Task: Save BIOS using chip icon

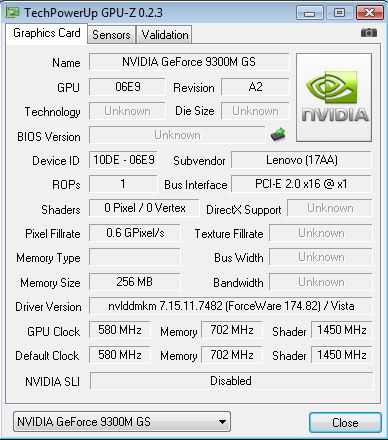Action: [x=278, y=135]
